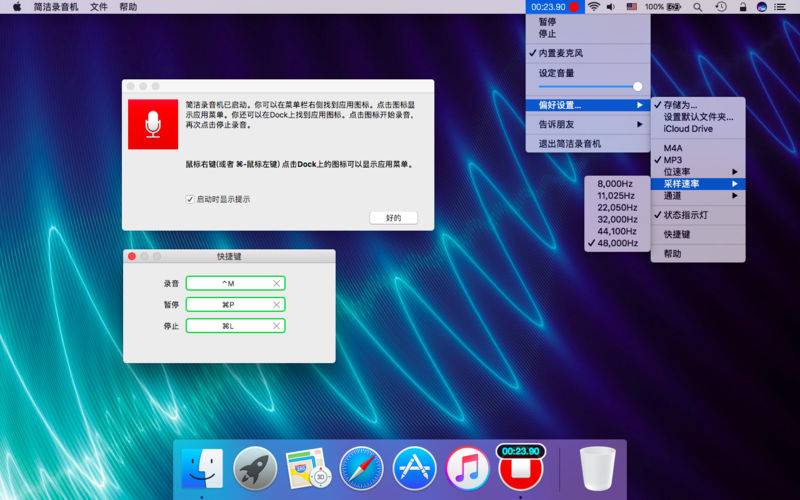Clear the 暂停 shortcut with its X

[277, 305]
